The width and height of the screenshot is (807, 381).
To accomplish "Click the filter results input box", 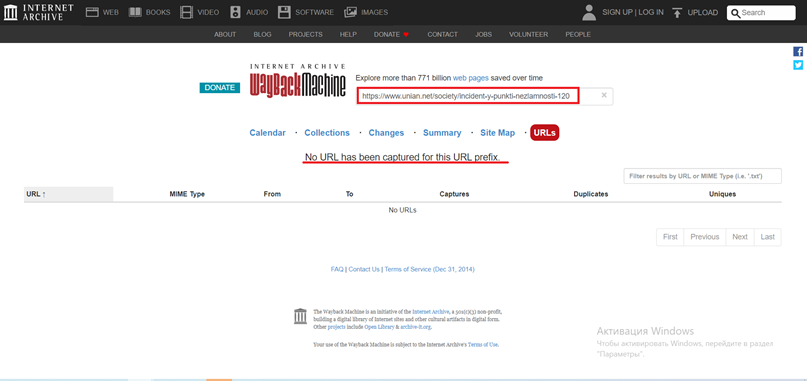I will [703, 176].
